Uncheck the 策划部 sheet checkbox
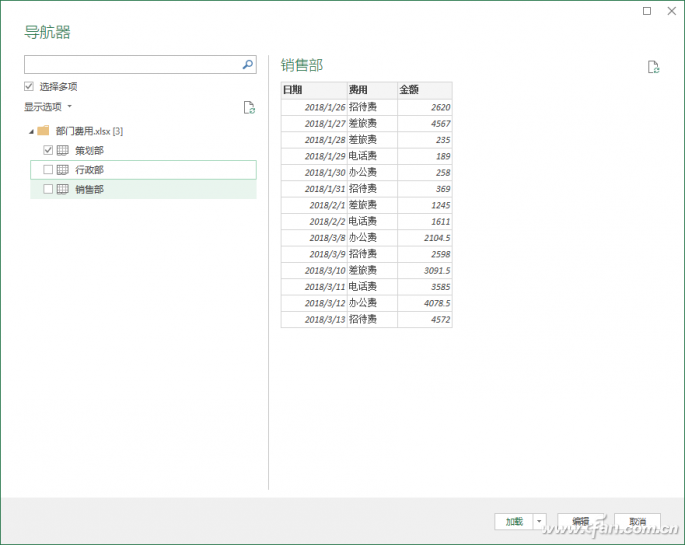Viewport: 685px width, 545px height. pyautogui.click(x=48, y=150)
